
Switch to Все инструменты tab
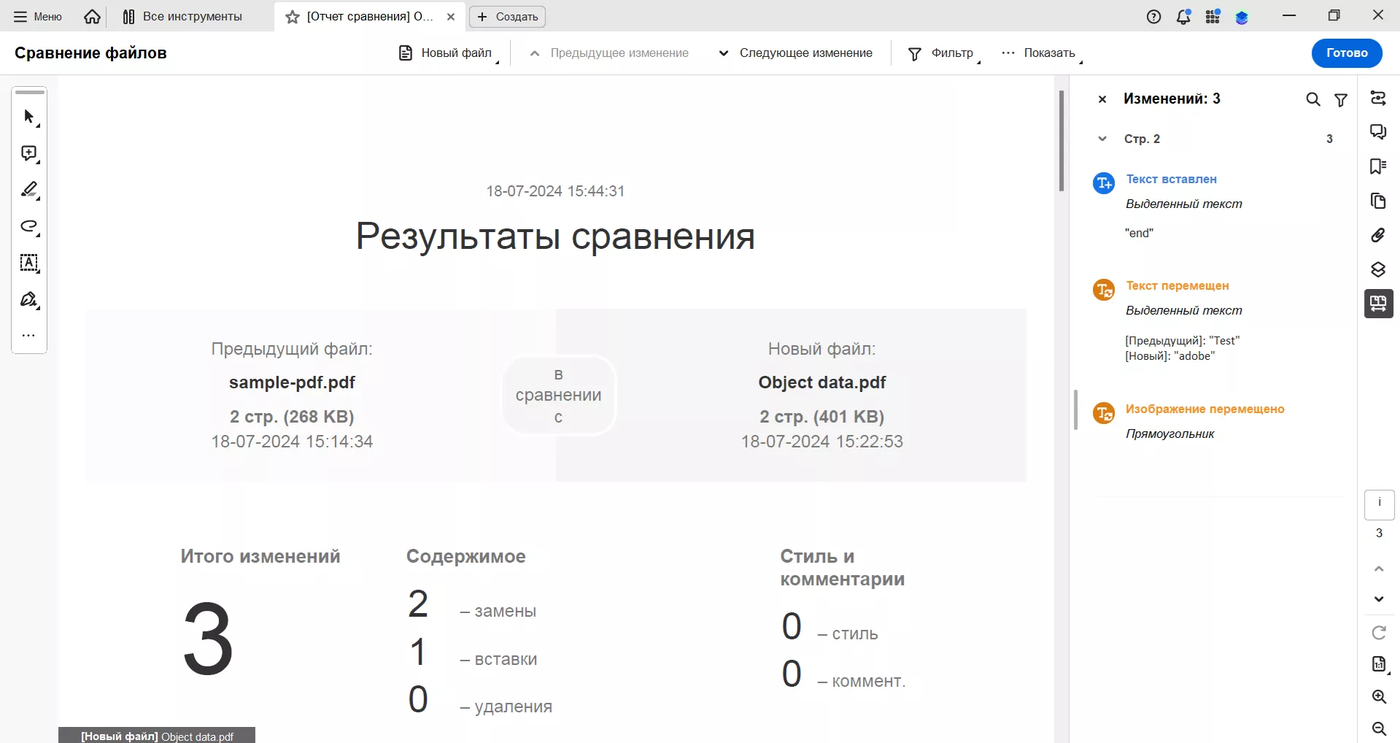[182, 17]
